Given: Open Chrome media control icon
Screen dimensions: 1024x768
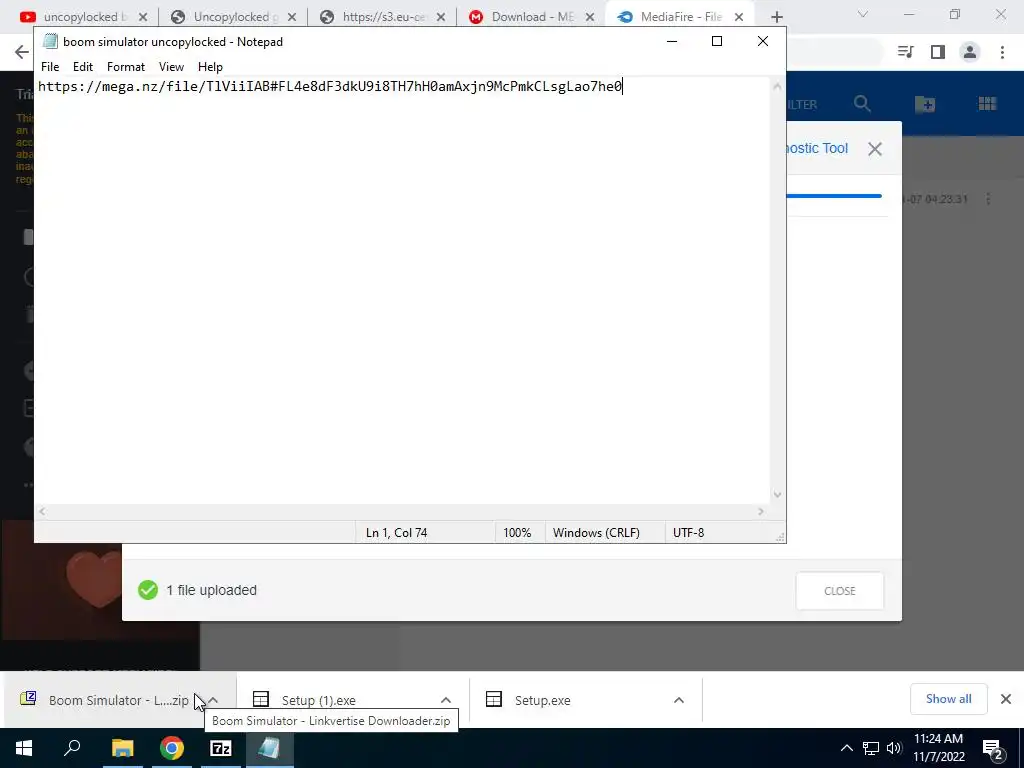Looking at the screenshot, I should [906, 52].
